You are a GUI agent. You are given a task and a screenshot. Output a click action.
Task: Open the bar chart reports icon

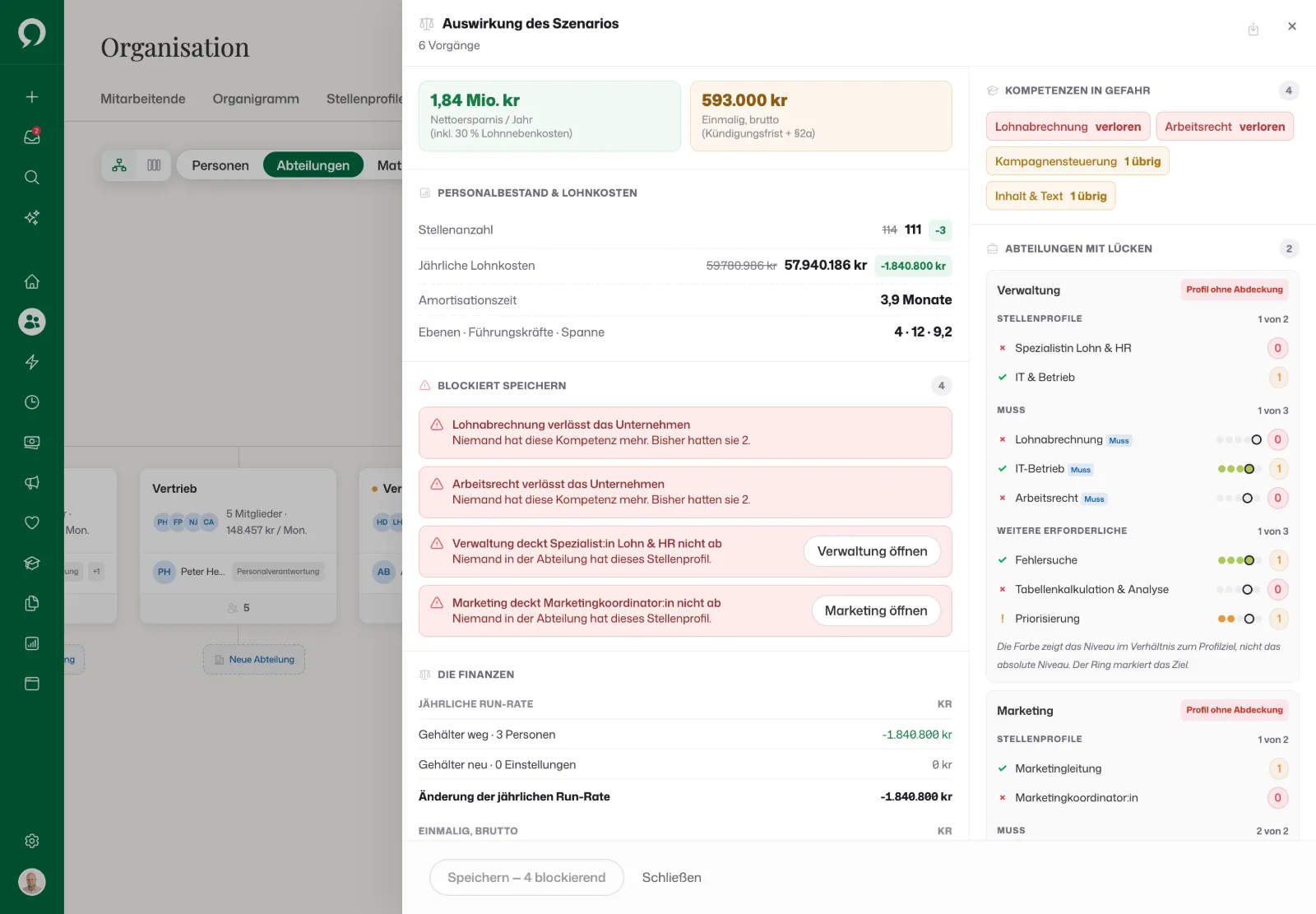click(32, 643)
